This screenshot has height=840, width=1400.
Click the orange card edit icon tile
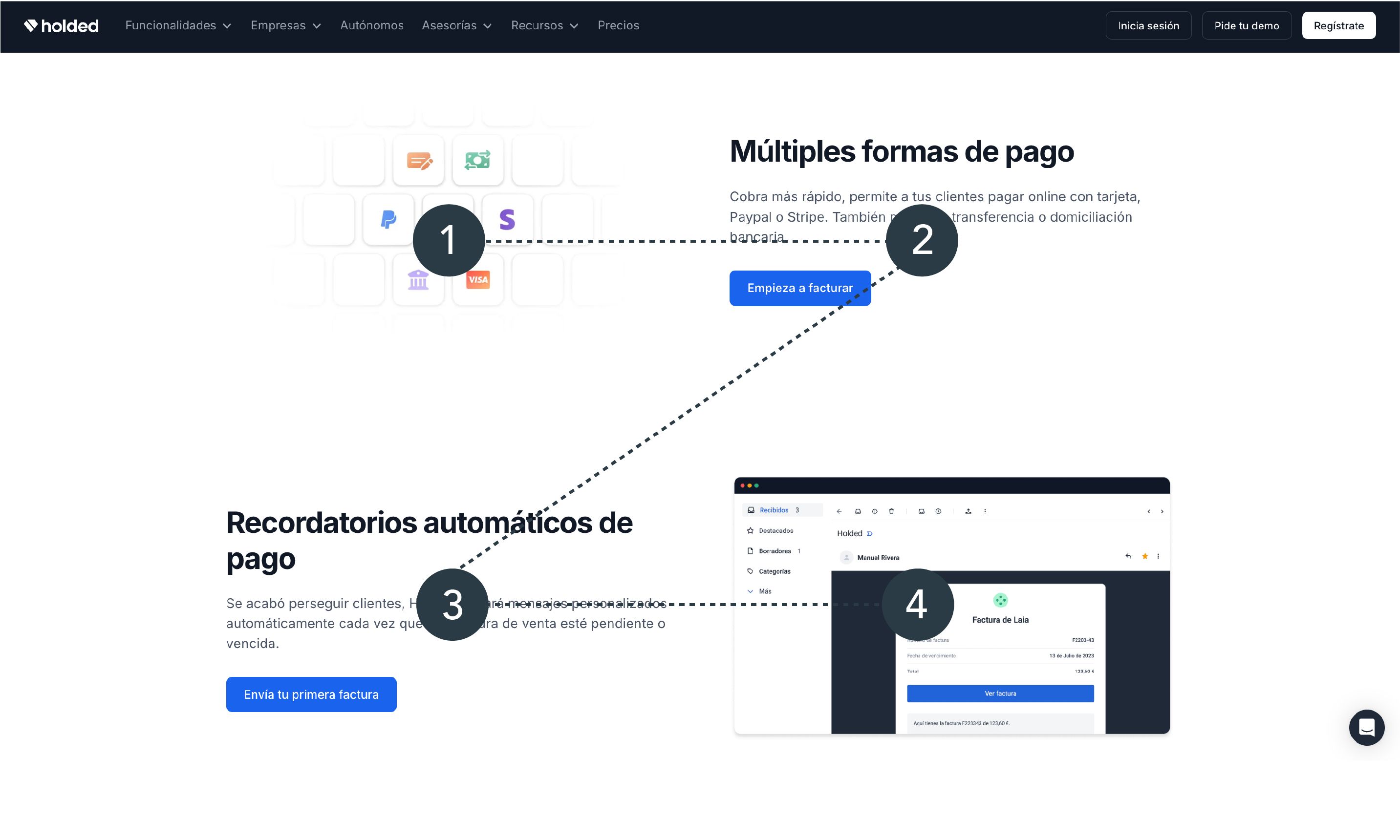click(418, 161)
